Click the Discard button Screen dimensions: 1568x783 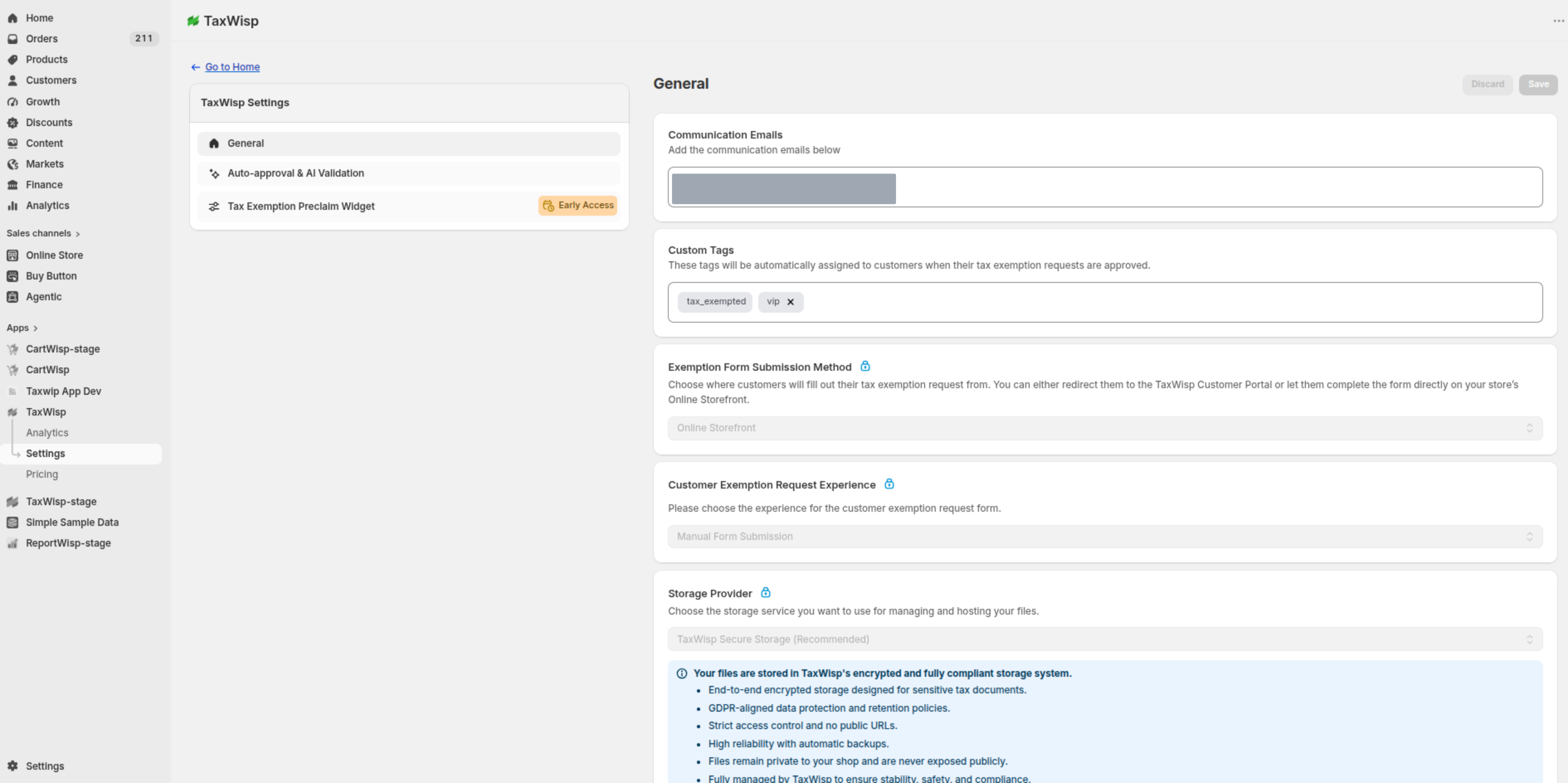(x=1488, y=85)
